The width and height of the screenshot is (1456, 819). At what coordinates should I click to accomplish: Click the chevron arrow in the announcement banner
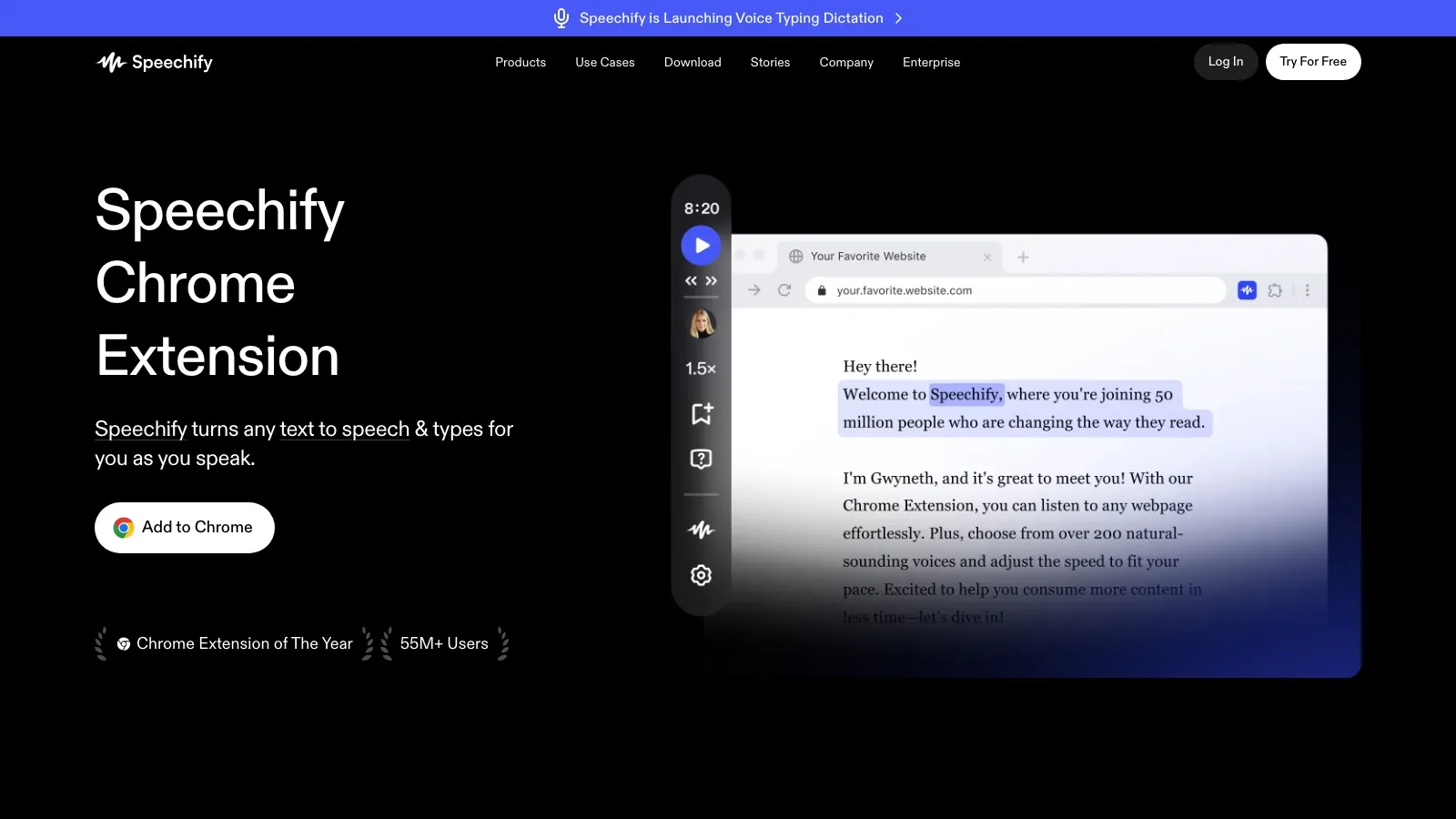[899, 18]
